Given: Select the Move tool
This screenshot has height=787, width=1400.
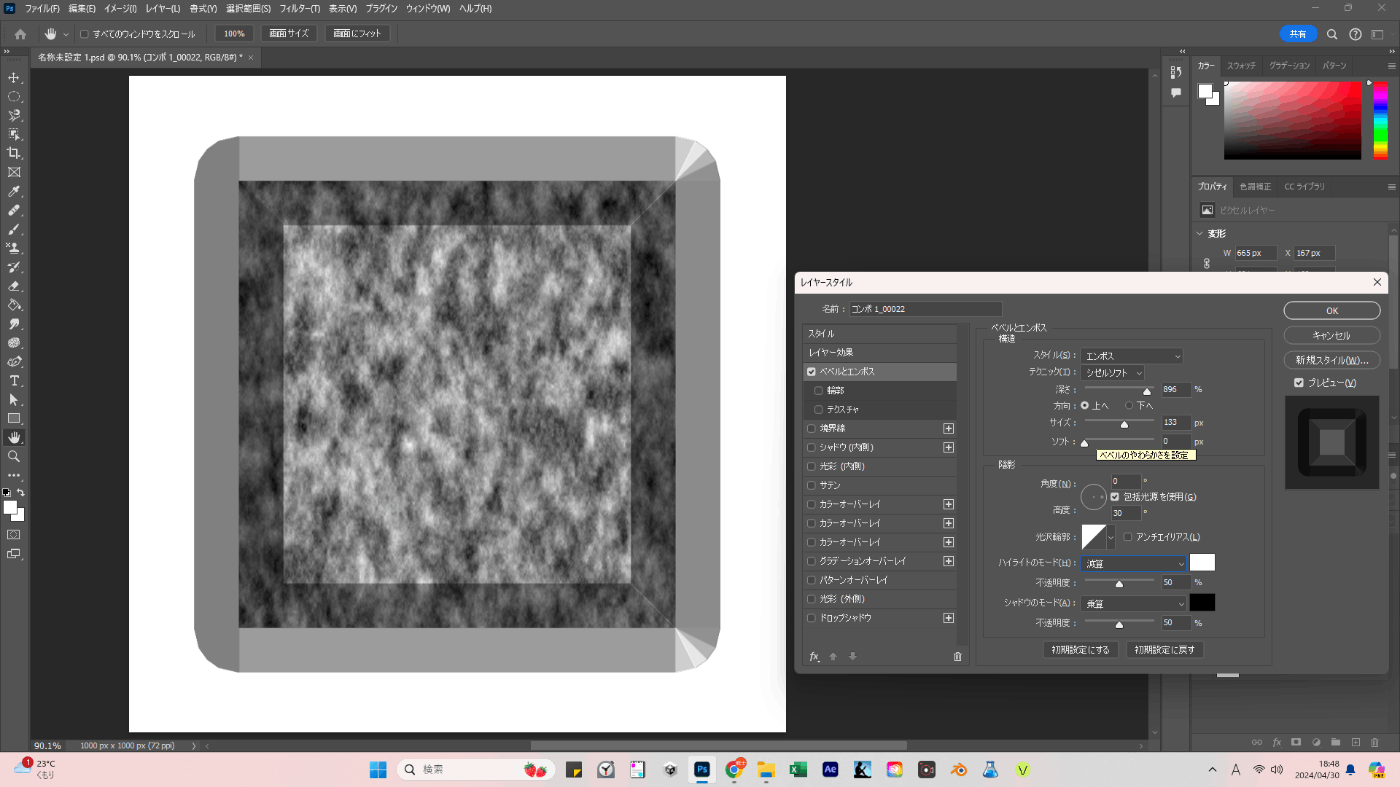Looking at the screenshot, I should click(x=14, y=78).
